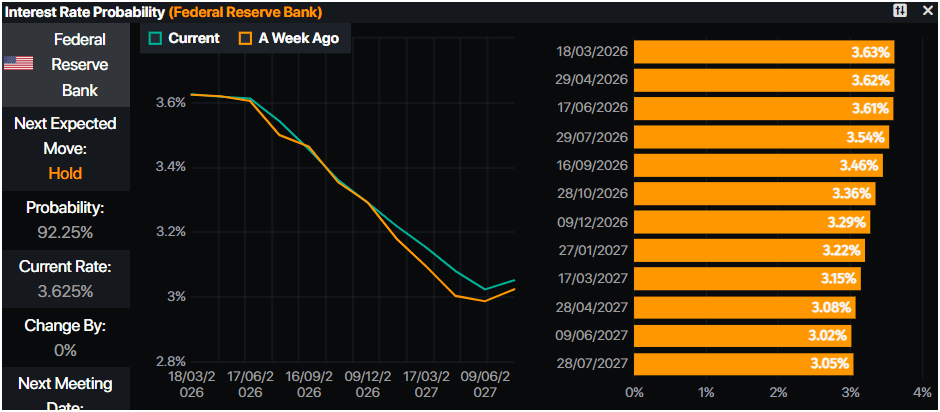940x412 pixels.
Task: Click the 3% line chart axis label
Action: 174,297
